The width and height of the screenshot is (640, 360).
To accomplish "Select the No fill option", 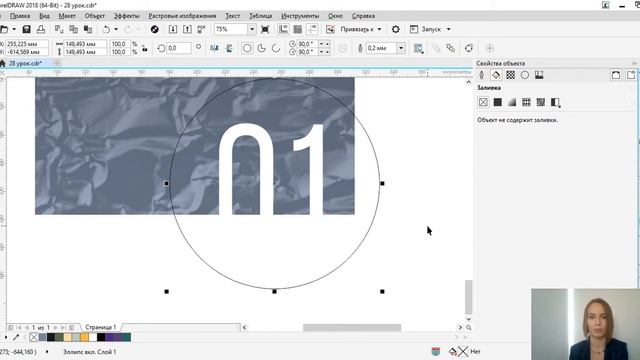I will click(x=483, y=102).
